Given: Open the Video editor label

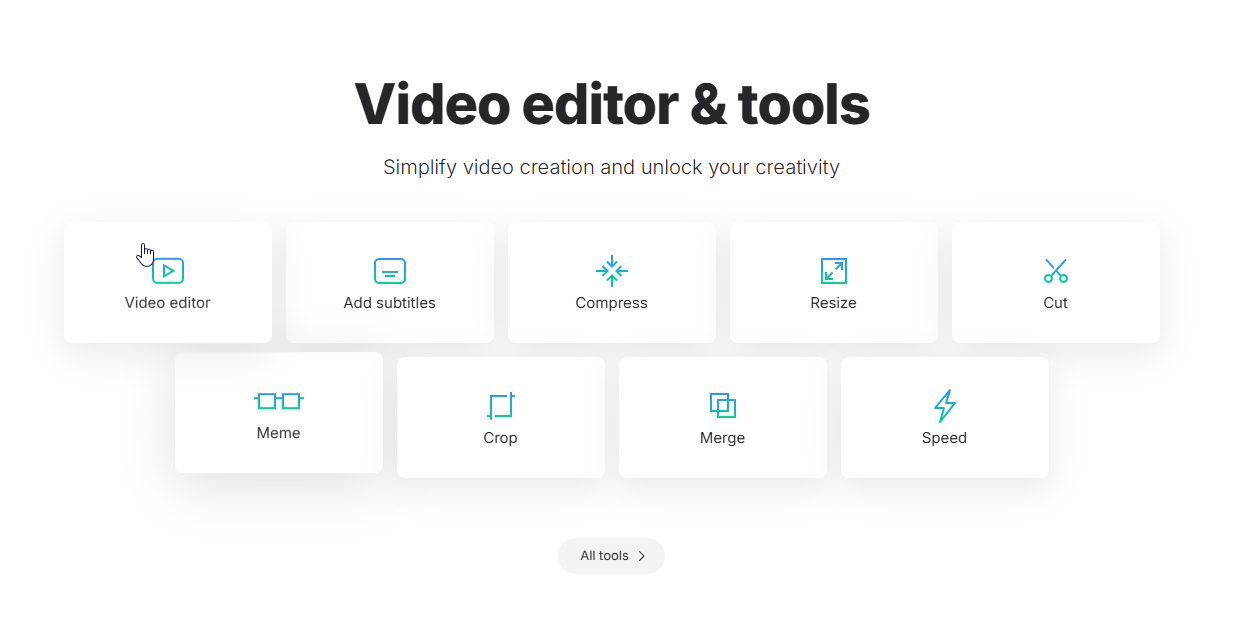Looking at the screenshot, I should click(168, 303).
